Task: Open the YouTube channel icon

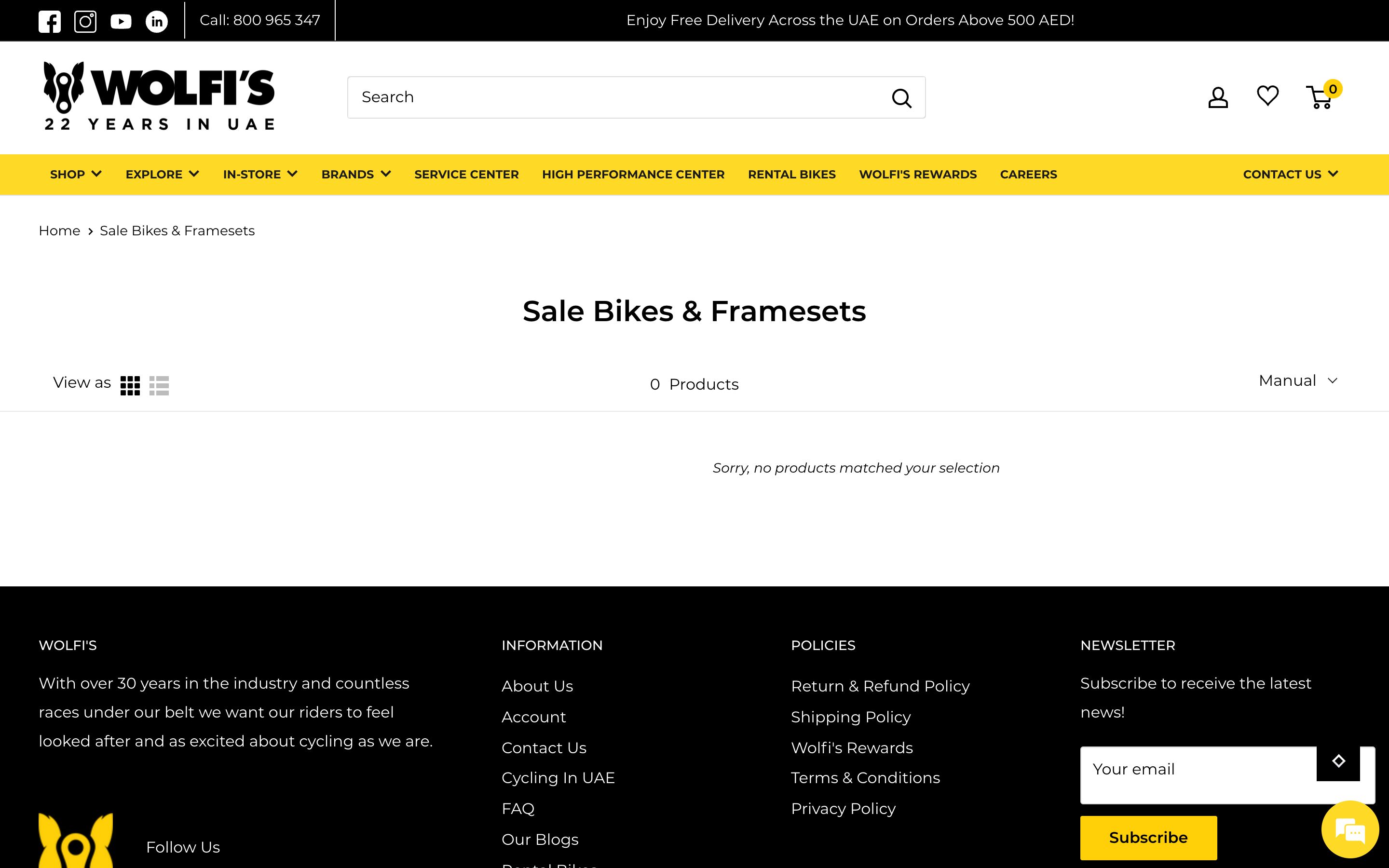Action: (x=121, y=21)
